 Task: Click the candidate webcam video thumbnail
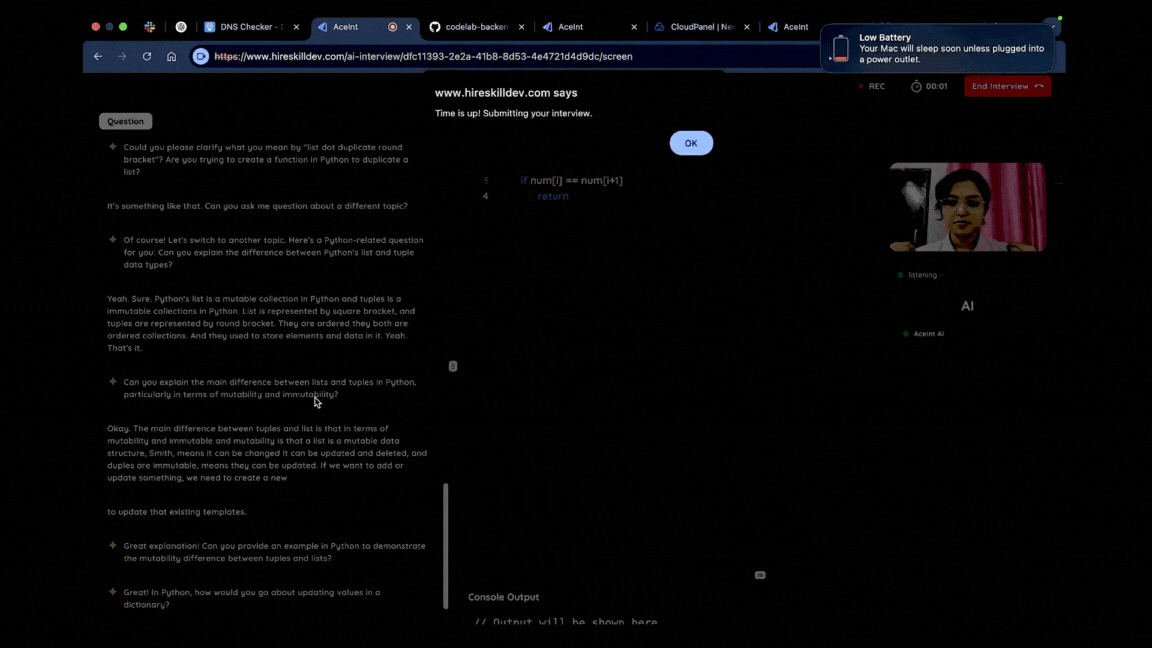967,207
